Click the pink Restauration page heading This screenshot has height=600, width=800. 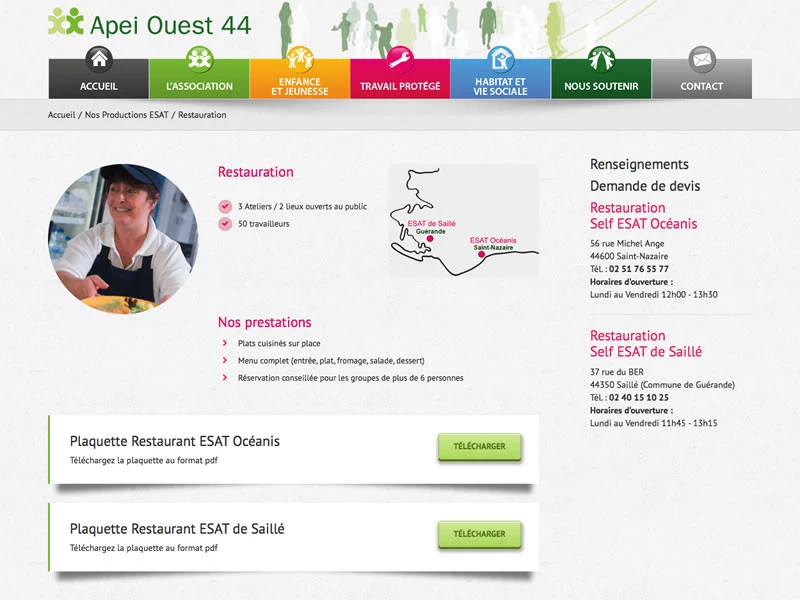[x=256, y=172]
